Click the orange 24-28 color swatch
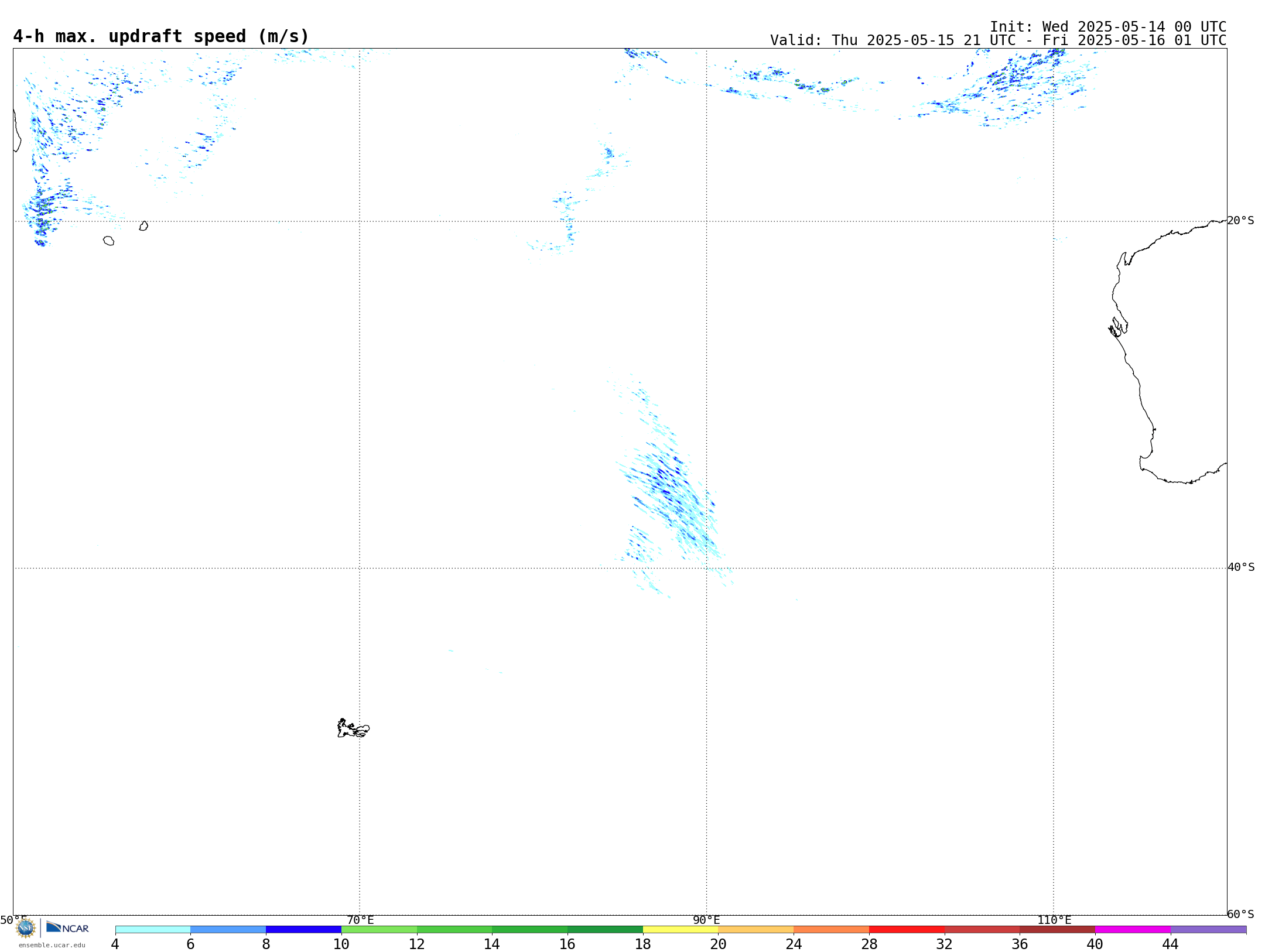This screenshot has height=952, width=1265. (831, 930)
